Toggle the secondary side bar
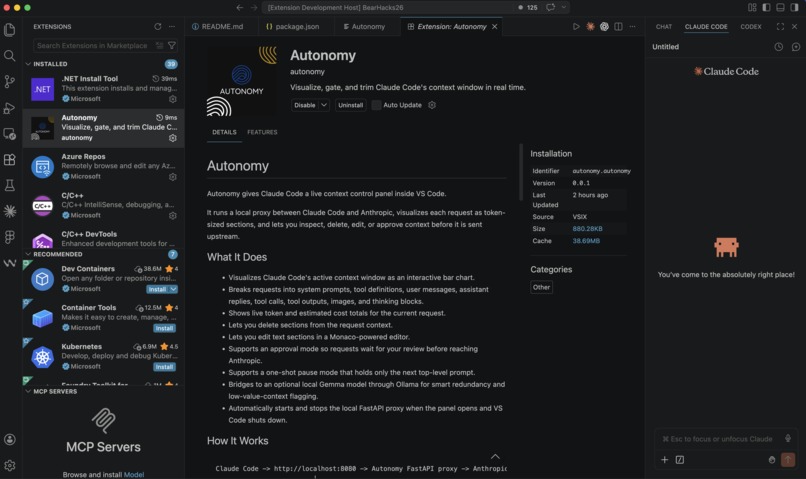This screenshot has height=479, width=806. (794, 7)
